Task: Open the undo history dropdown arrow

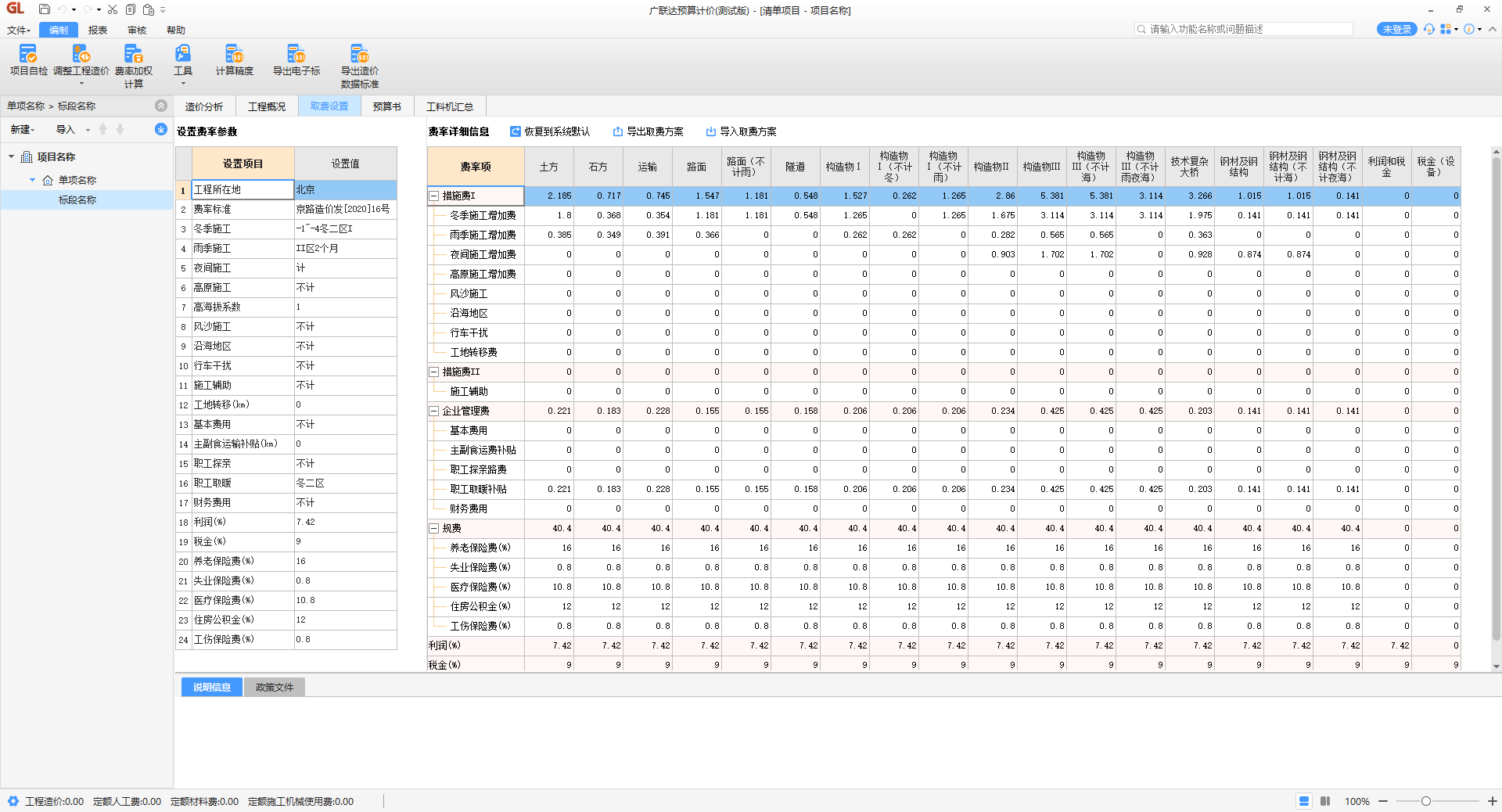Action: tap(74, 9)
